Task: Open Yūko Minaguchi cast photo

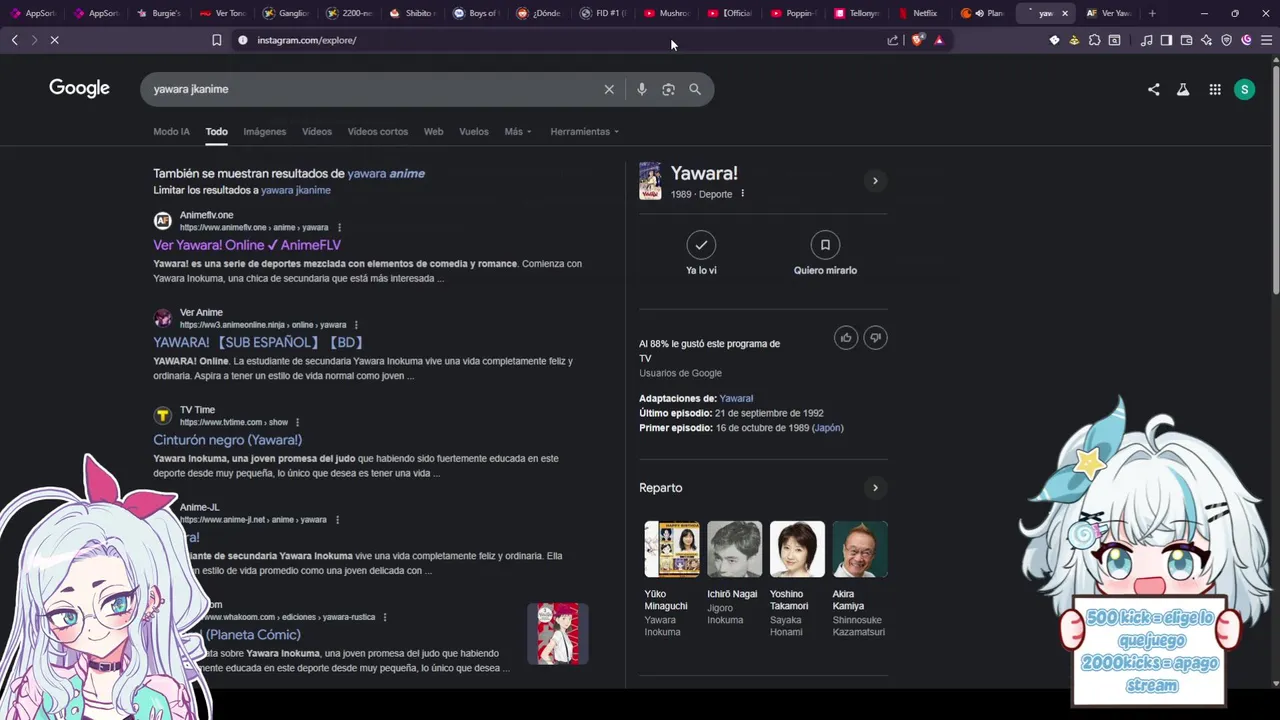Action: 672,549
